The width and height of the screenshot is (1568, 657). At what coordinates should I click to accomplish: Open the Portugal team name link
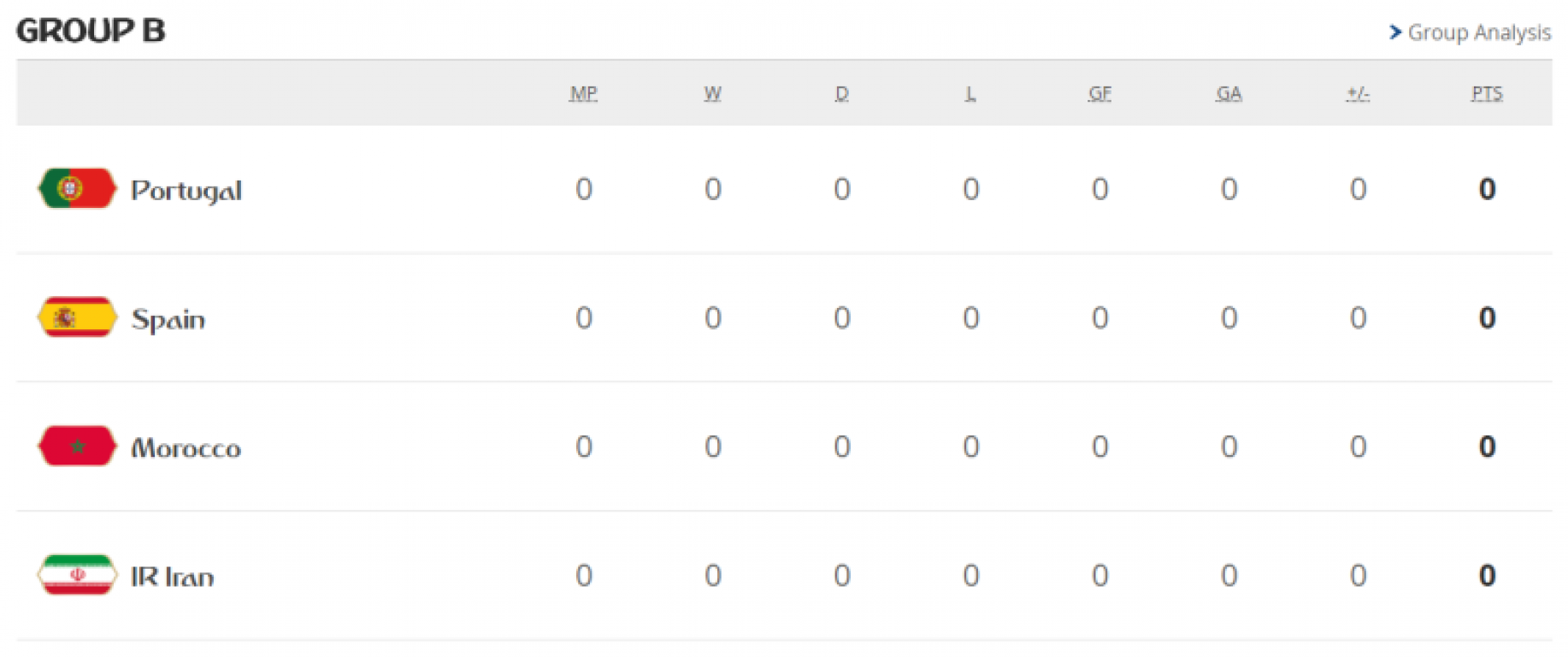(186, 191)
